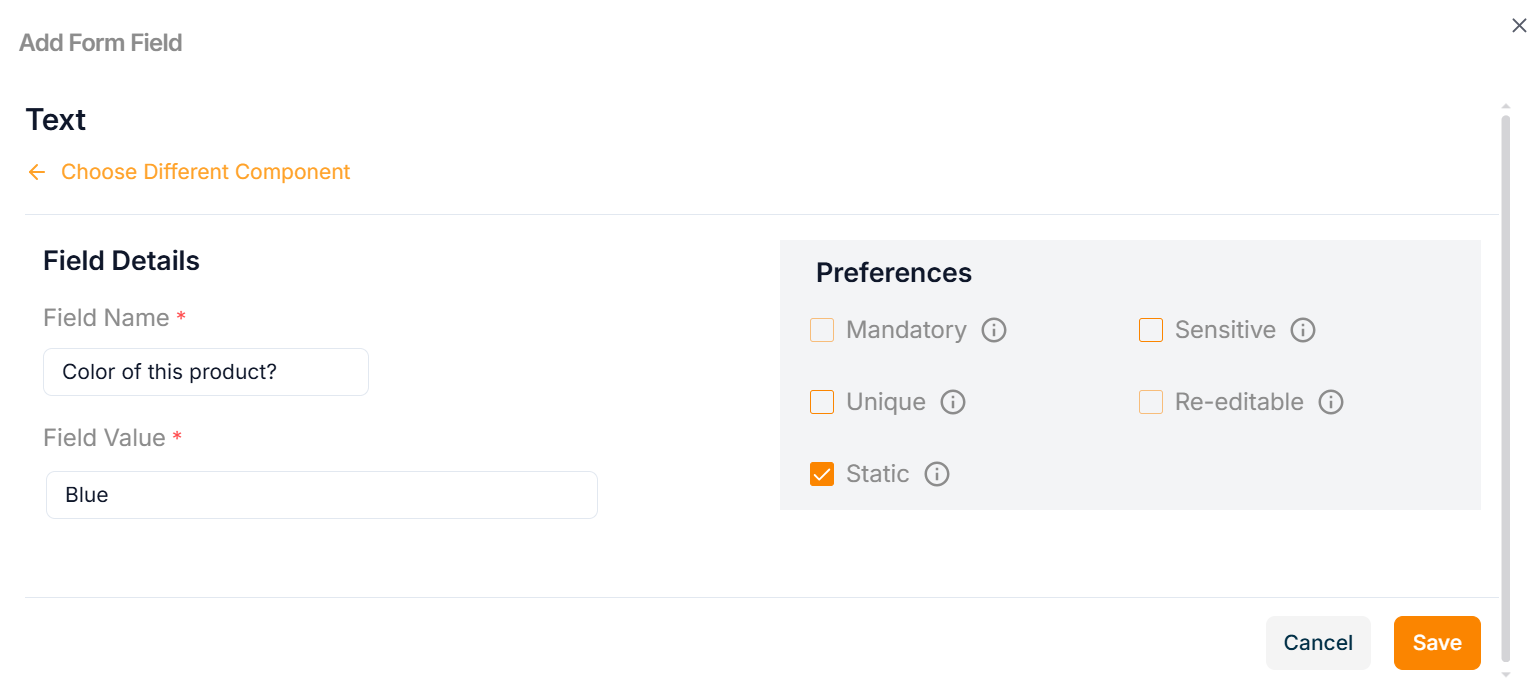Uncheck the Static checkbox
The height and width of the screenshot is (692, 1537).
pyautogui.click(x=822, y=474)
